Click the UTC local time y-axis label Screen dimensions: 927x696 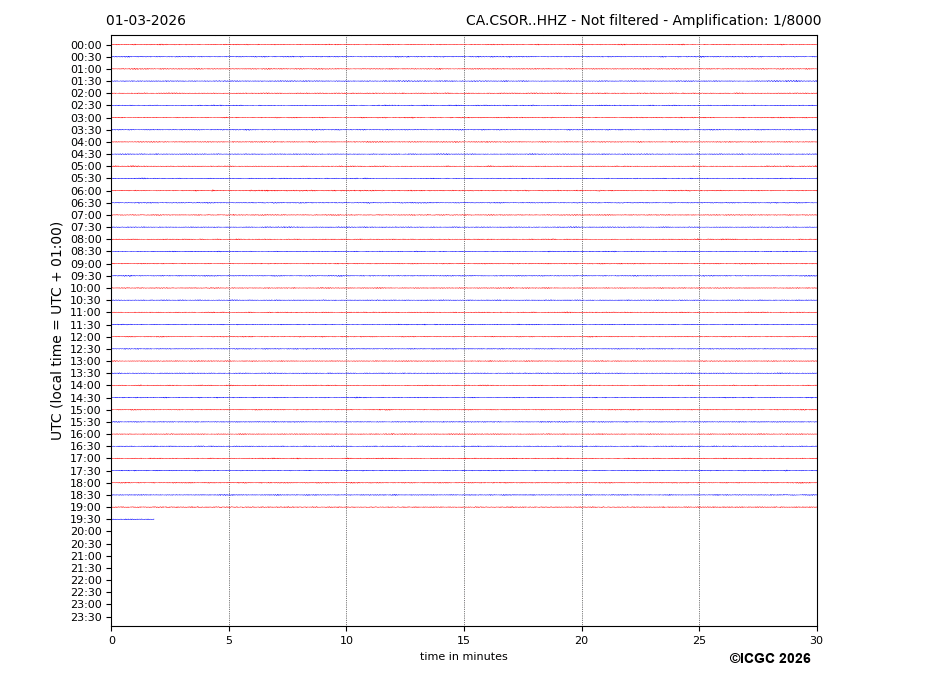57,331
